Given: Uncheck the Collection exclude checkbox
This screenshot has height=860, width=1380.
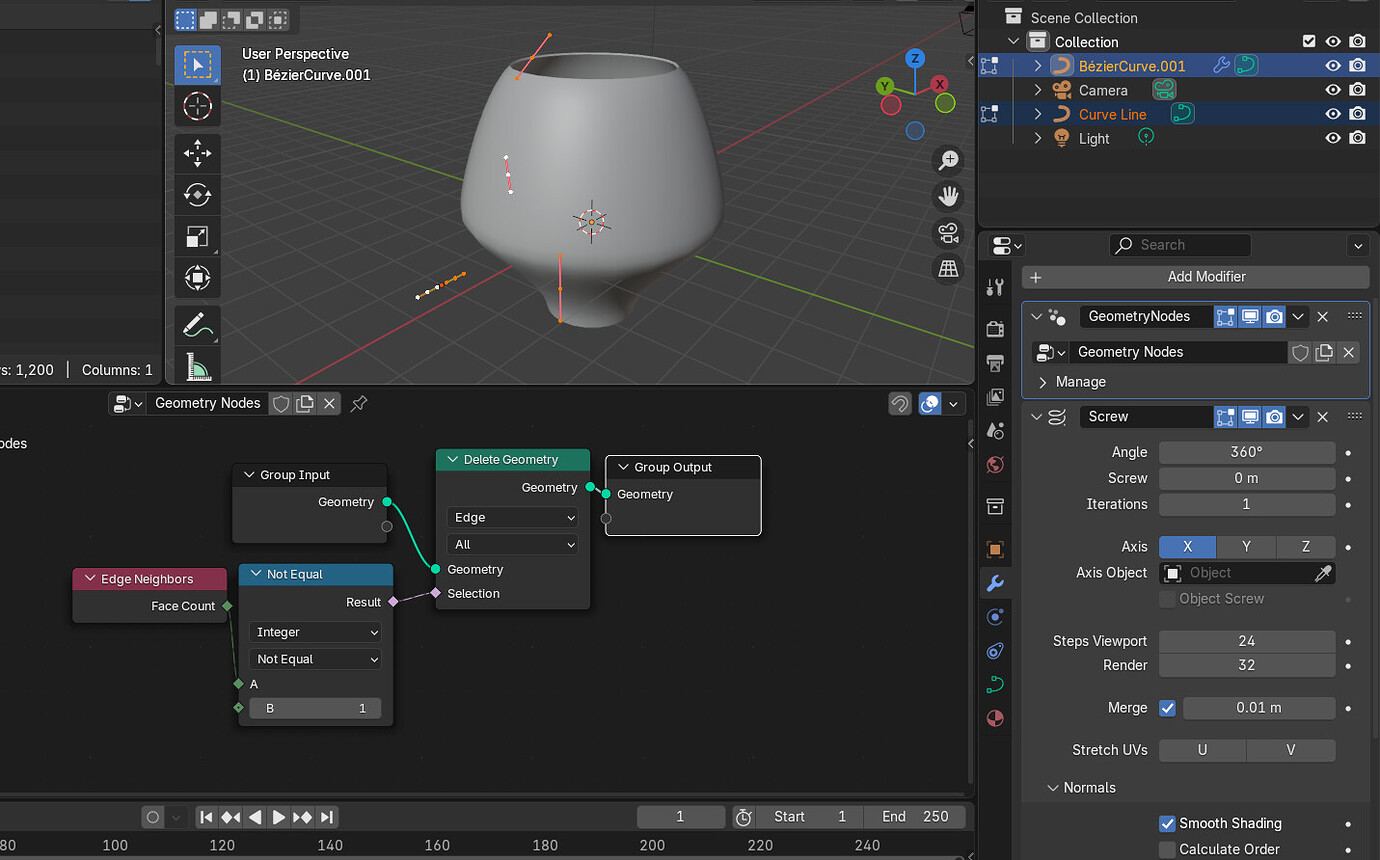Looking at the screenshot, I should click(1309, 42).
